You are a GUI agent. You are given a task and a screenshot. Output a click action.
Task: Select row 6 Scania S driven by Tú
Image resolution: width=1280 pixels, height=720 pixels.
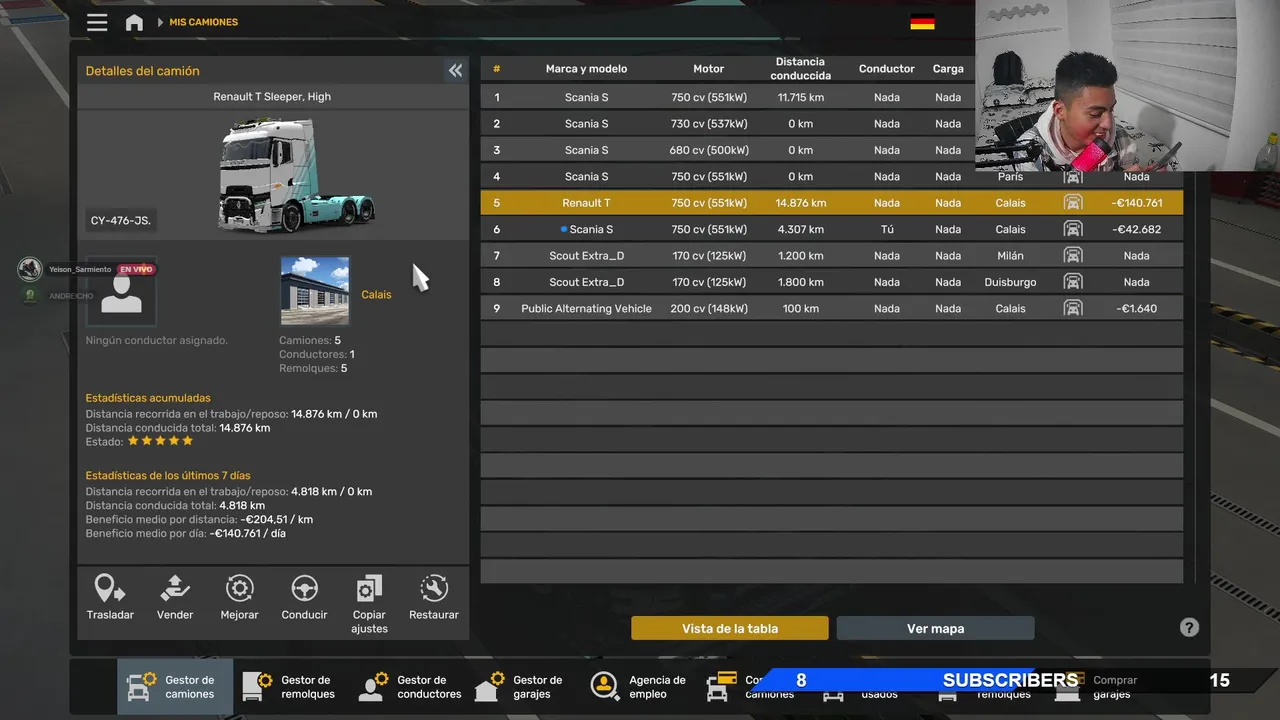(831, 229)
